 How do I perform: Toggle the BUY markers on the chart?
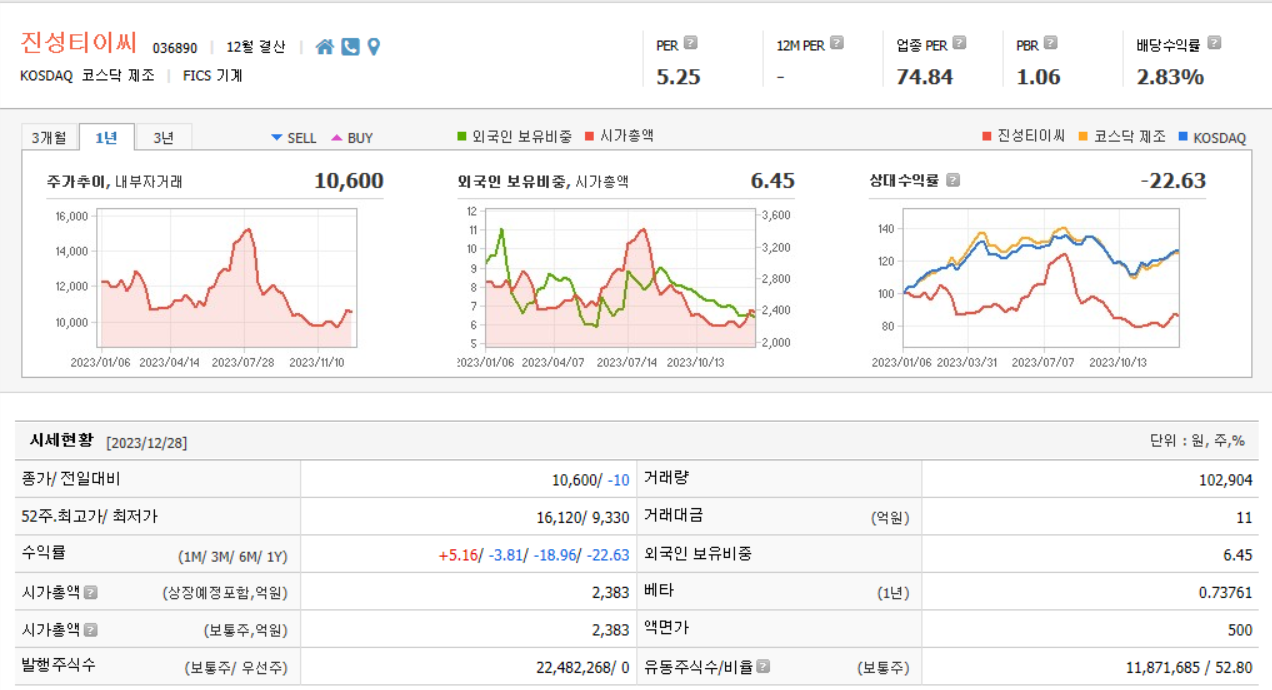(348, 137)
